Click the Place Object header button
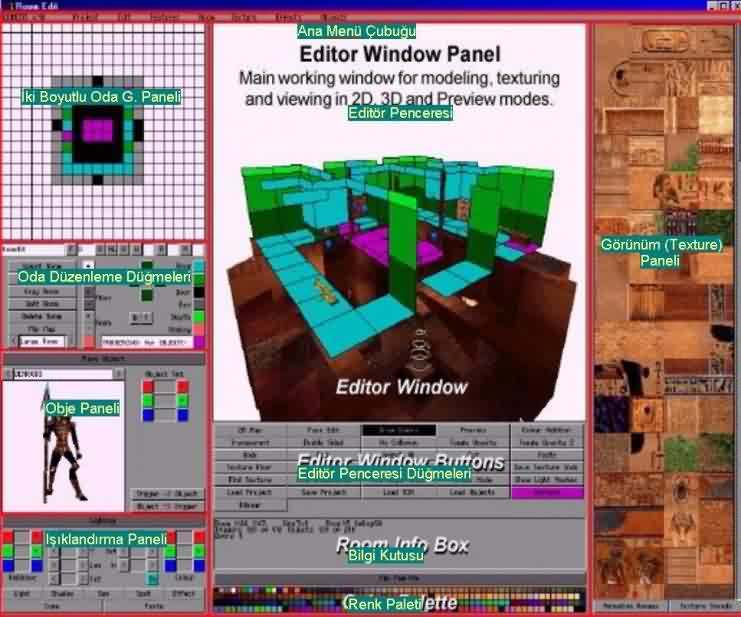Image resolution: width=741 pixels, height=617 pixels. click(x=103, y=359)
